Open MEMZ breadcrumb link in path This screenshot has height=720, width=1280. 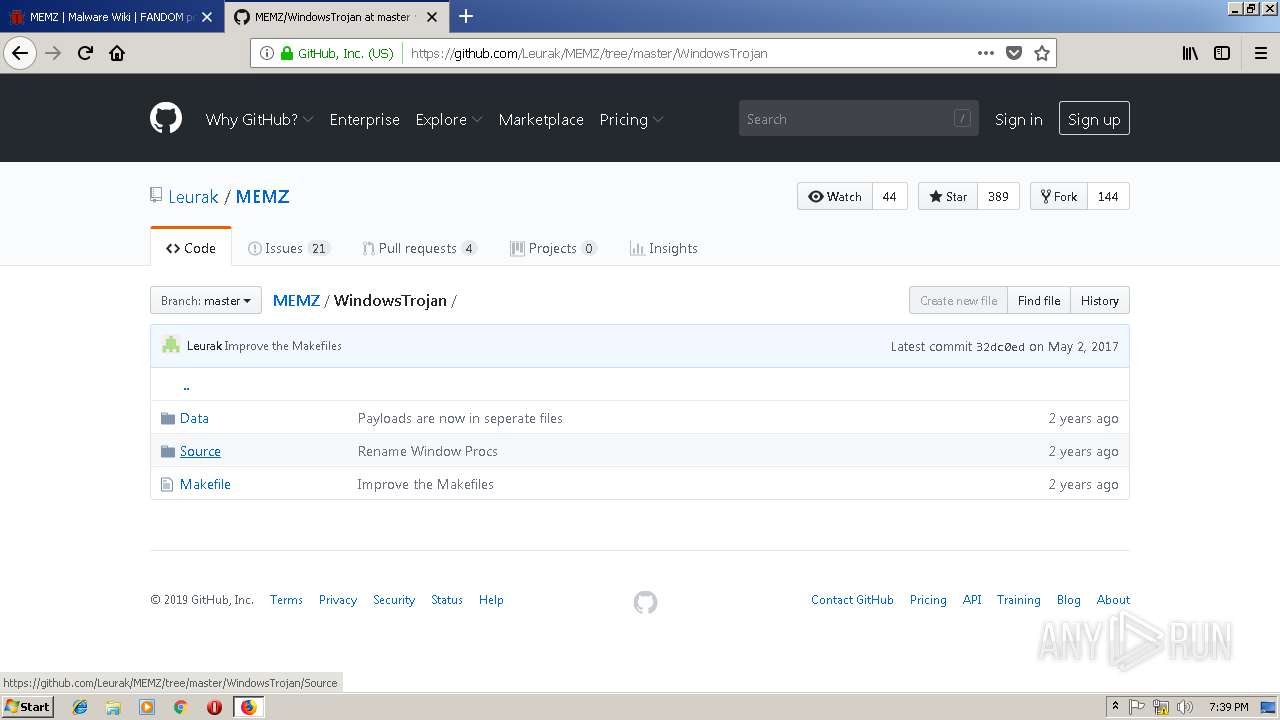[296, 300]
